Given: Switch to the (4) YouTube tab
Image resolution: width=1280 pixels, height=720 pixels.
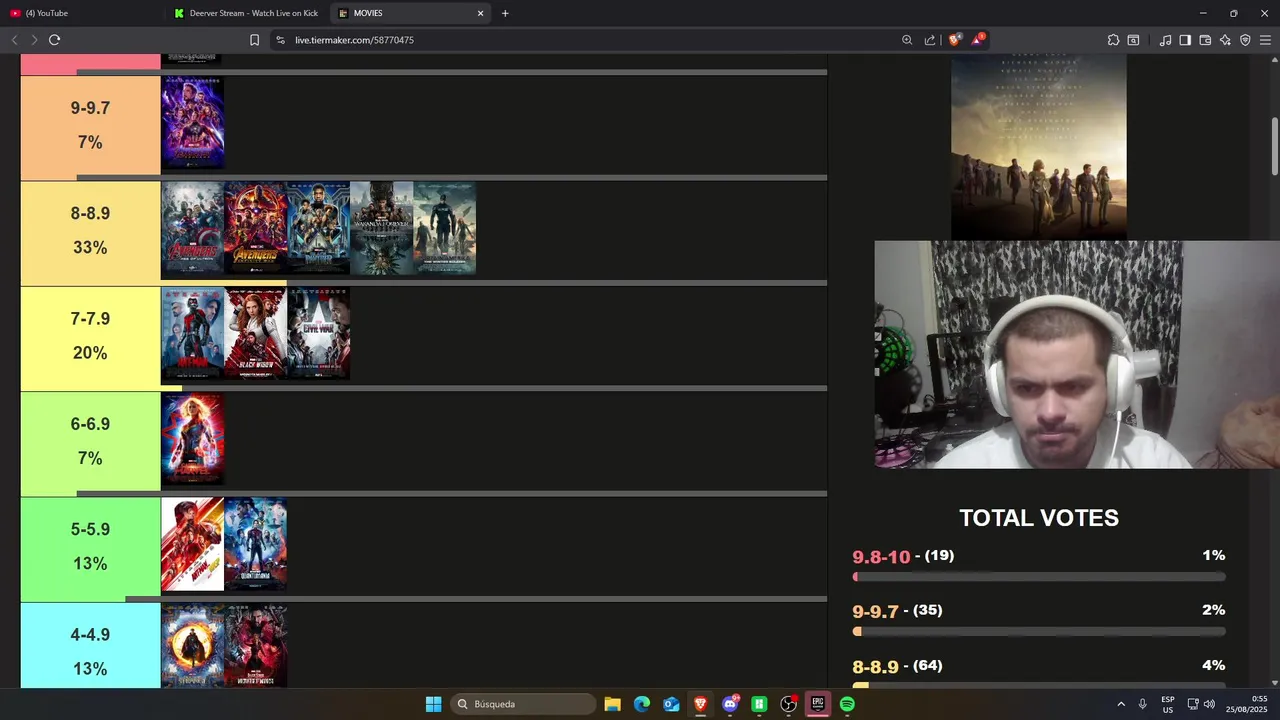Looking at the screenshot, I should pyautogui.click(x=80, y=13).
